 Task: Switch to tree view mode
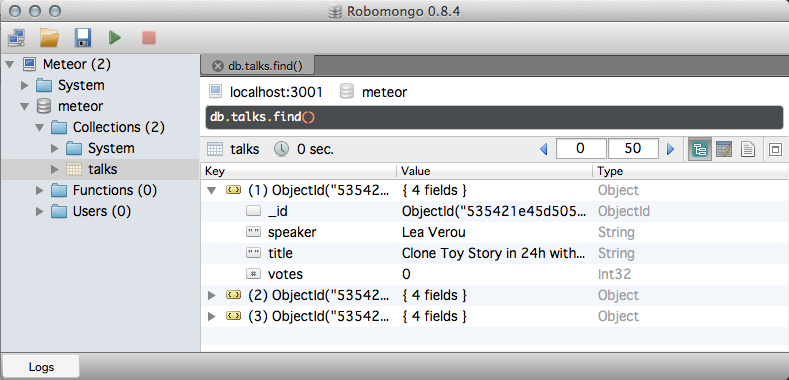[700, 149]
